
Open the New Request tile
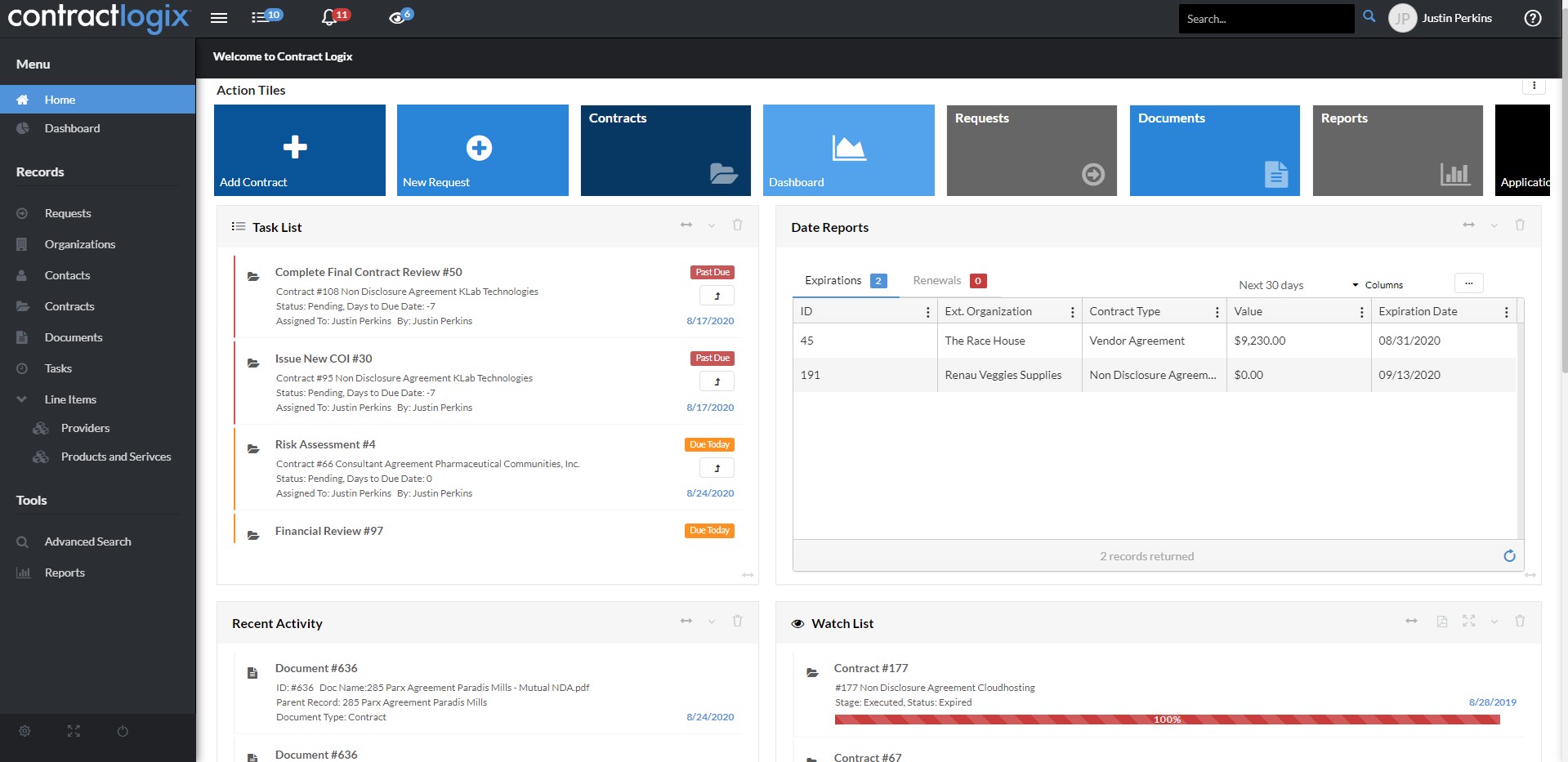point(483,150)
